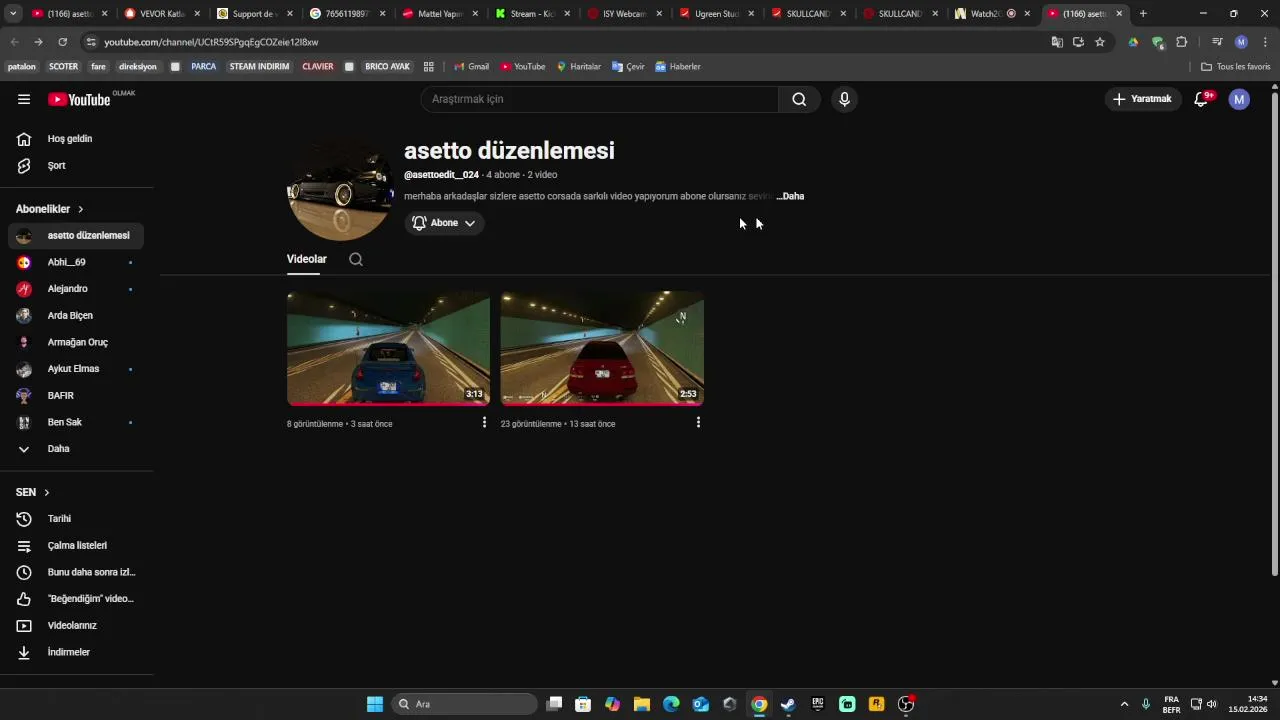1280x720 pixels.
Task: Open Rockstar Games Launcher in taskbar
Action: (876, 704)
